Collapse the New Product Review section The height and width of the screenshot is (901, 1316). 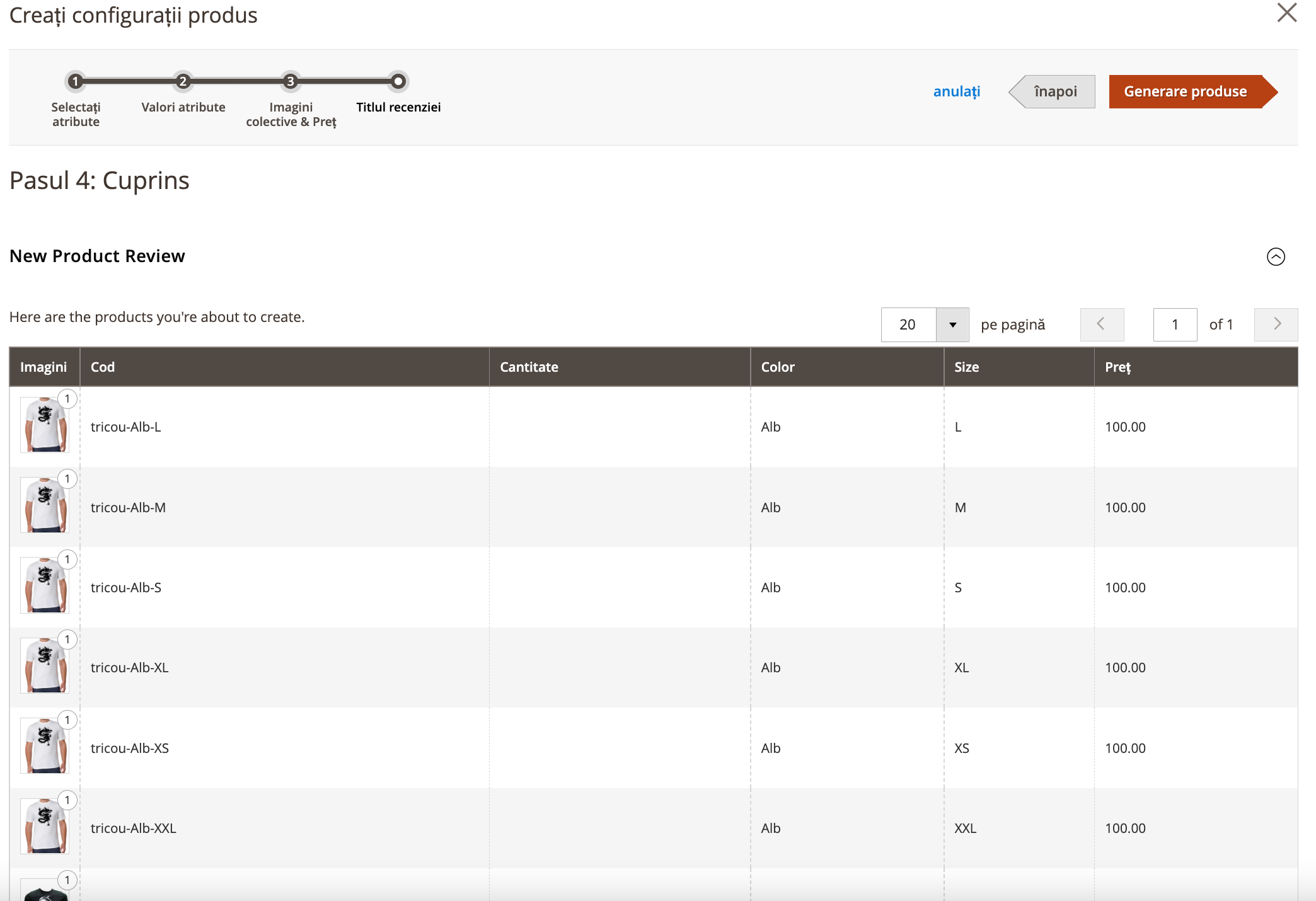coord(1276,256)
